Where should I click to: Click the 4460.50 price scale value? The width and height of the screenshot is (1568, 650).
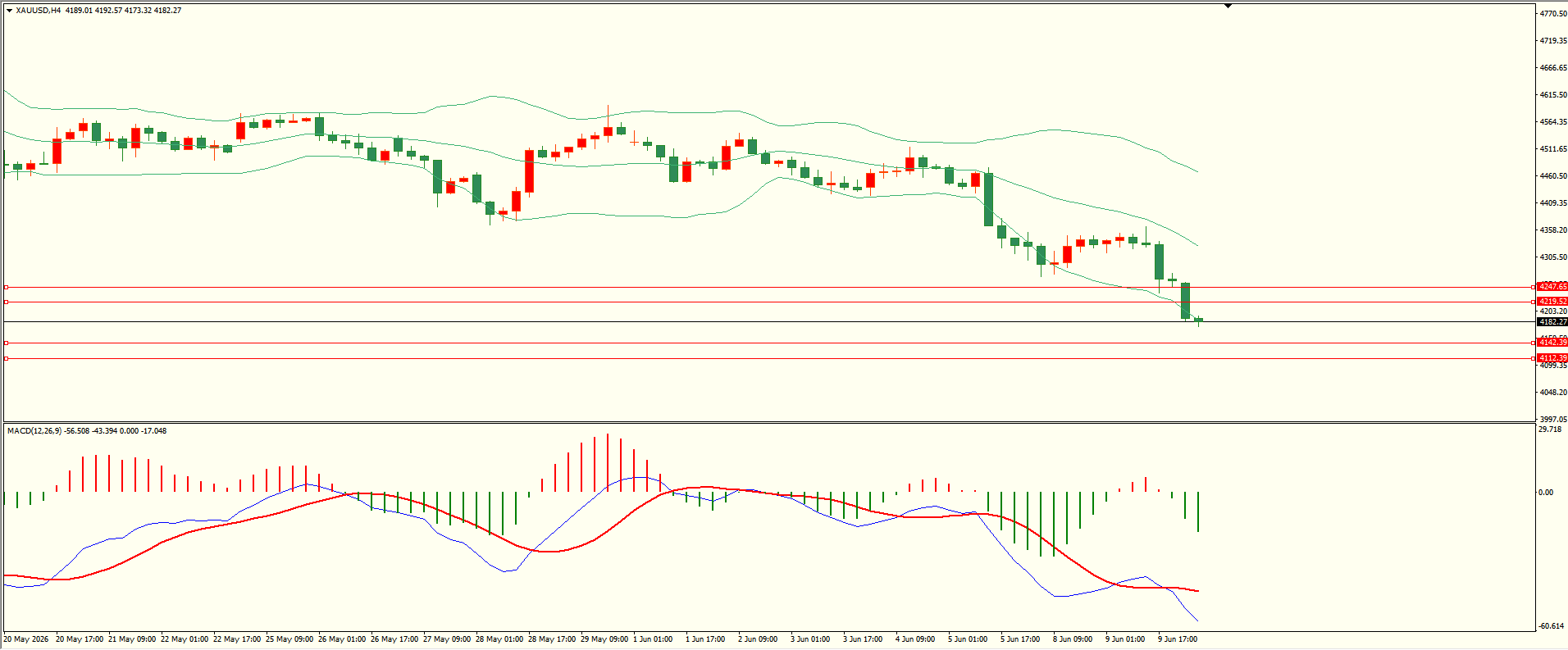click(1553, 176)
